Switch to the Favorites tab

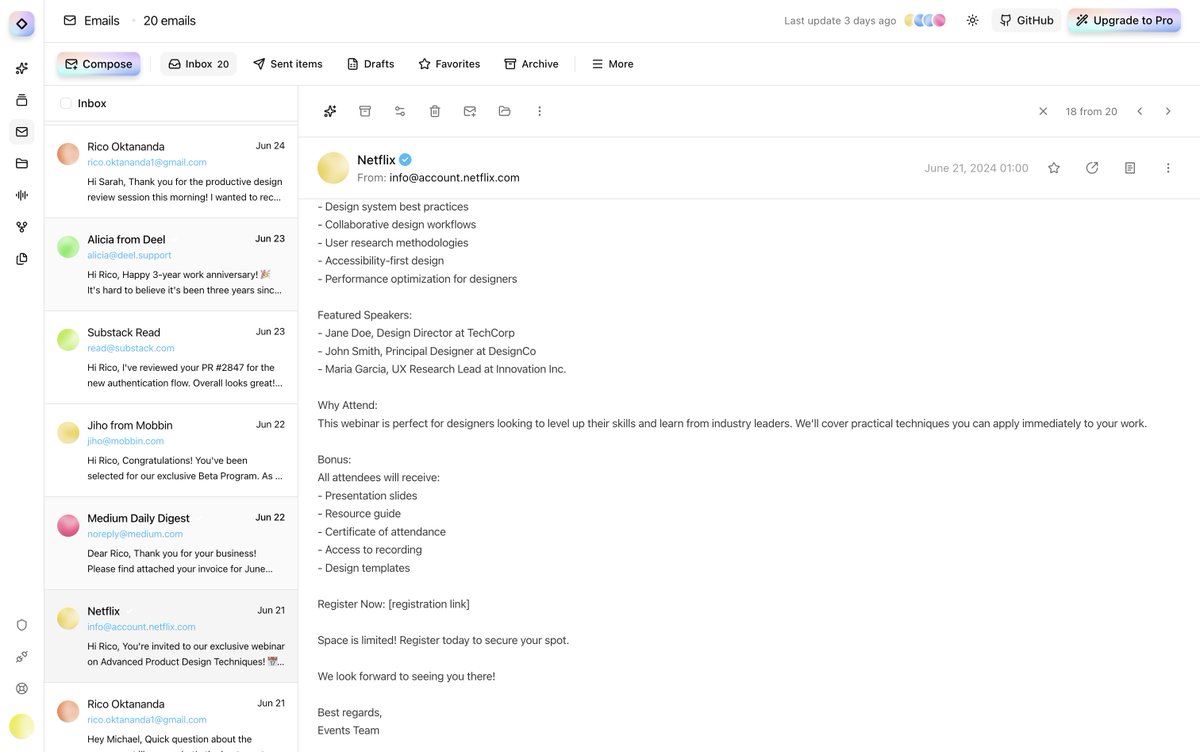click(449, 64)
